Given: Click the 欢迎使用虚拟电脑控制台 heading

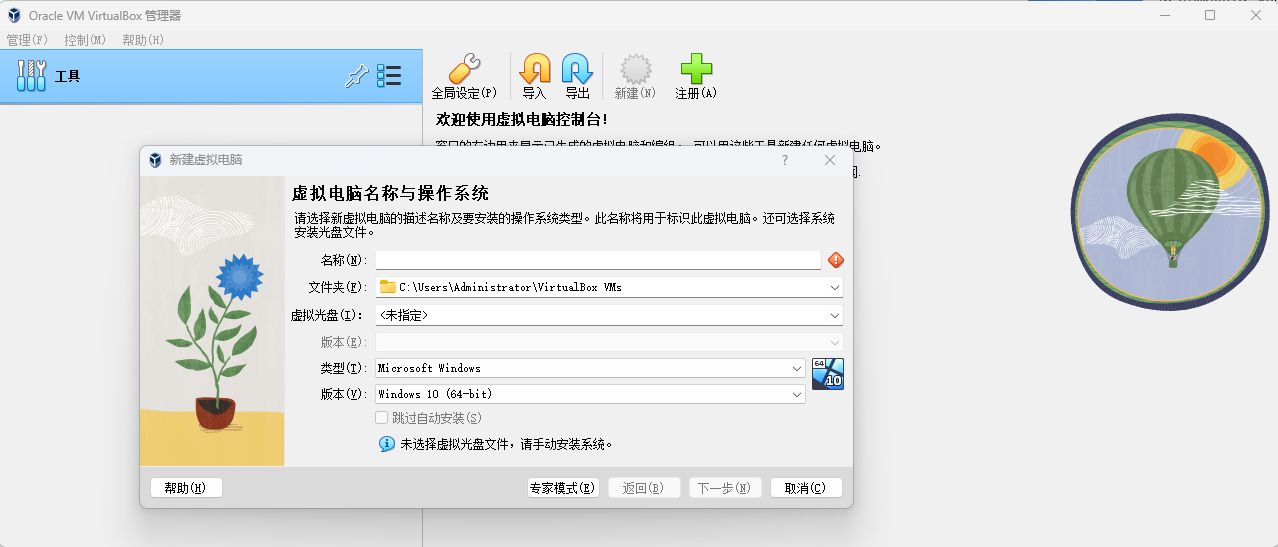Looking at the screenshot, I should pos(521,119).
